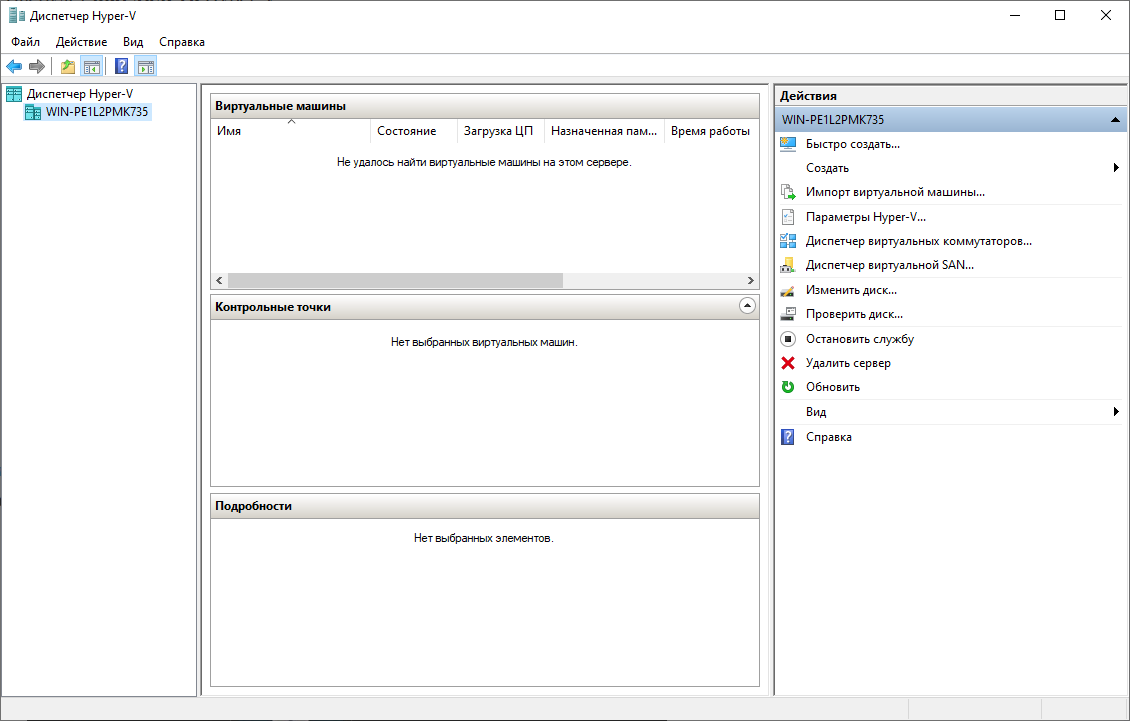The image size is (1130, 721).
Task: Open Диспетчер виртуальных коммутаторов...
Action: tap(919, 241)
